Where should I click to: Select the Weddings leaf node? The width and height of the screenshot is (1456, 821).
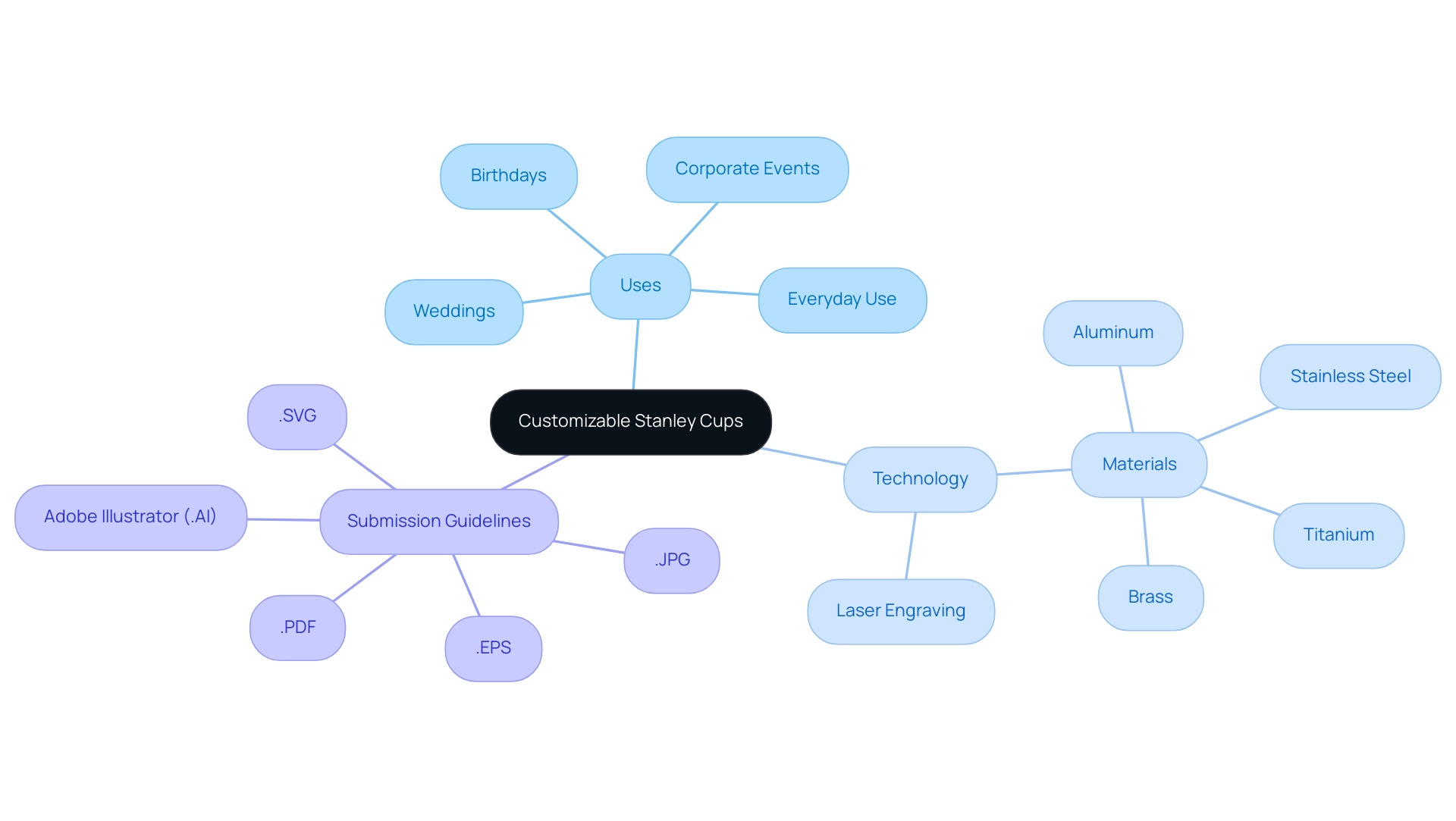tap(454, 310)
